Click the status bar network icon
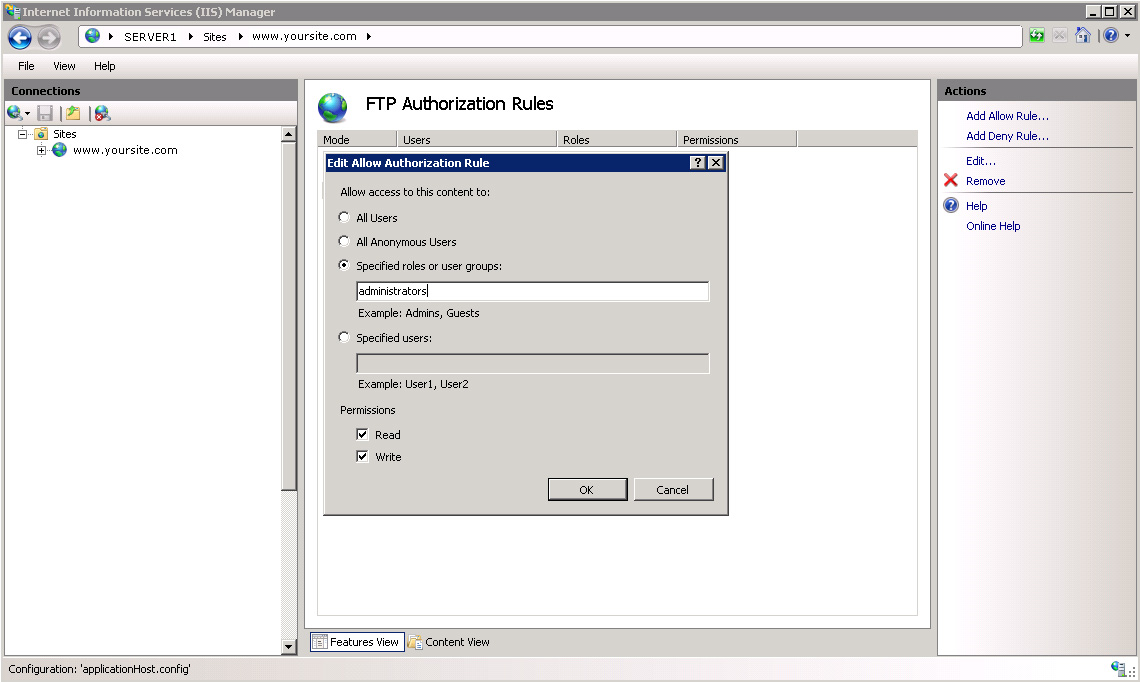1140x682 pixels. (x=1120, y=668)
